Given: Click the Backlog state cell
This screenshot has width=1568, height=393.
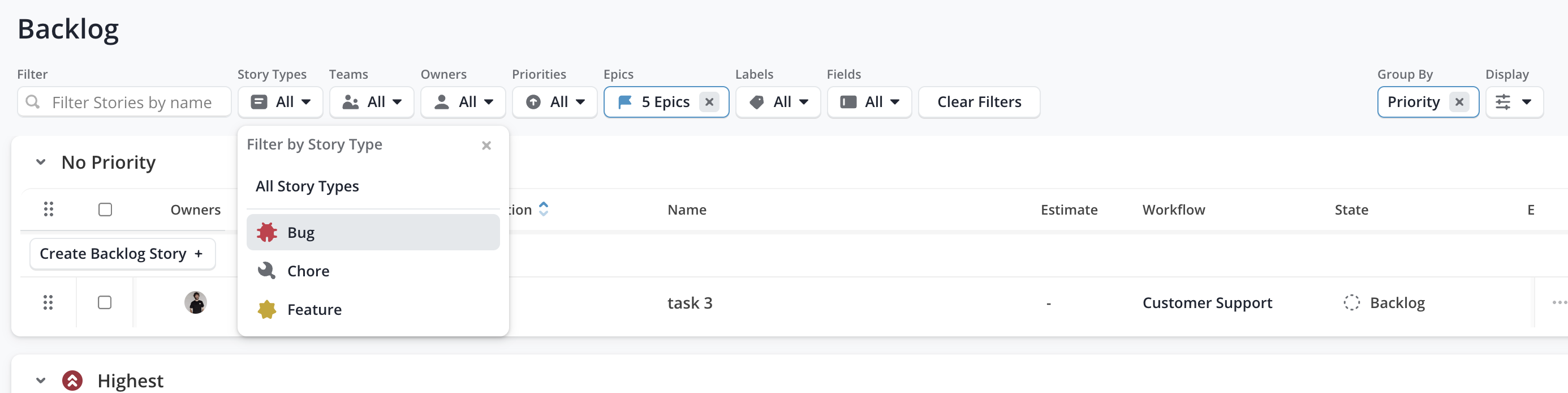Looking at the screenshot, I should (x=1384, y=303).
